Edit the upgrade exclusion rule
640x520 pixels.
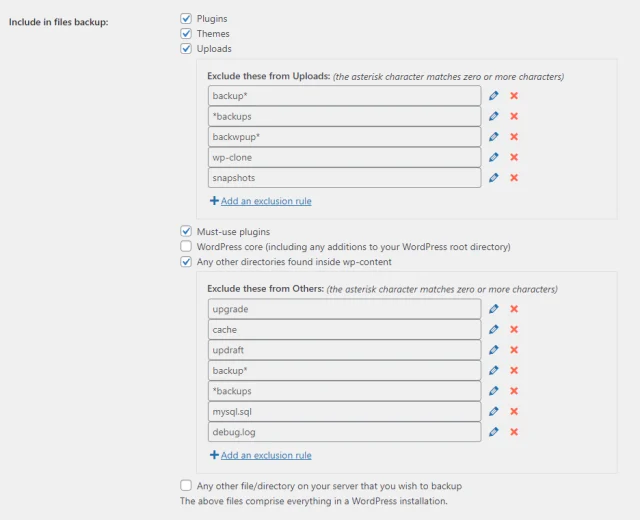[494, 309]
